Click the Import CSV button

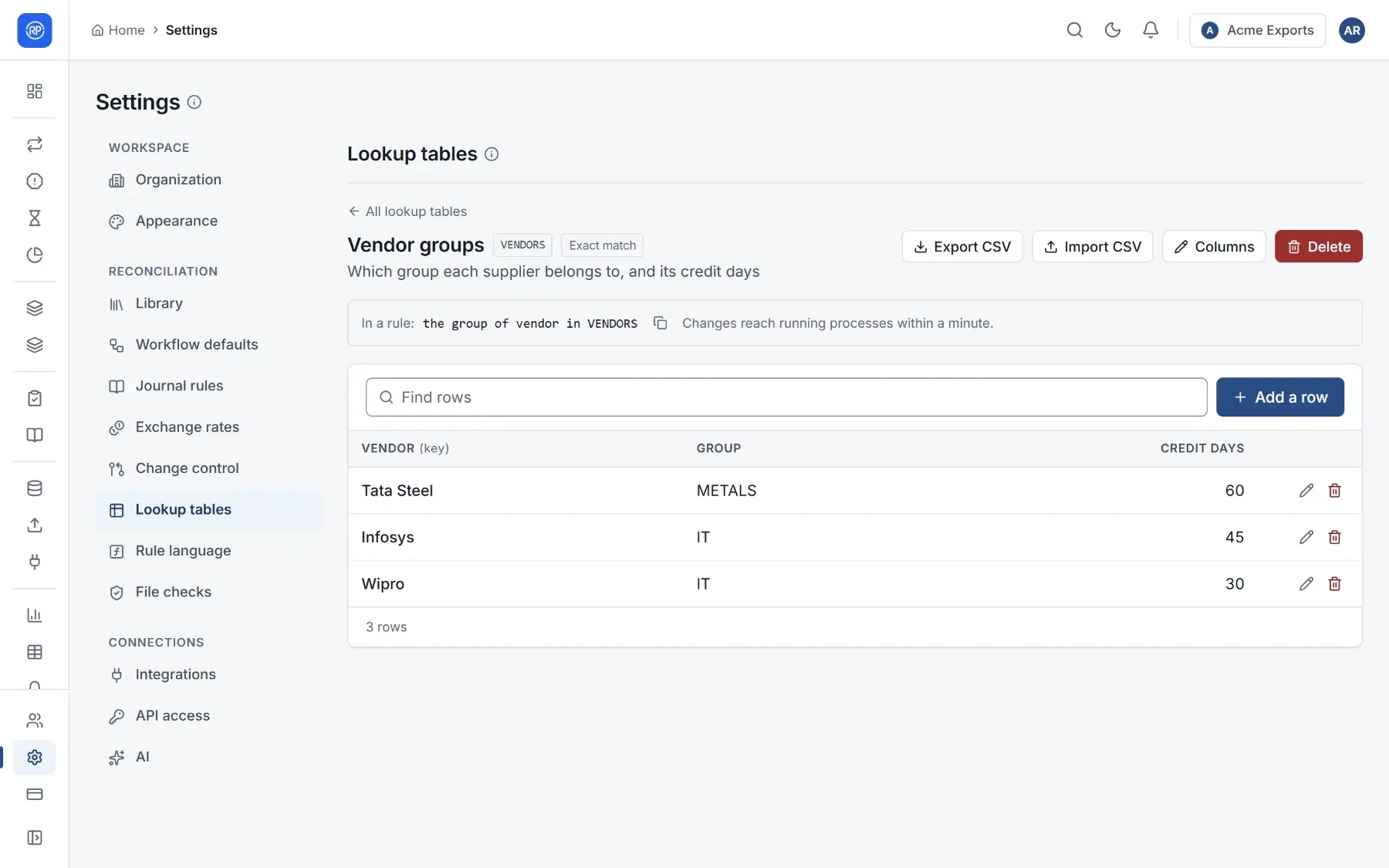(x=1092, y=247)
